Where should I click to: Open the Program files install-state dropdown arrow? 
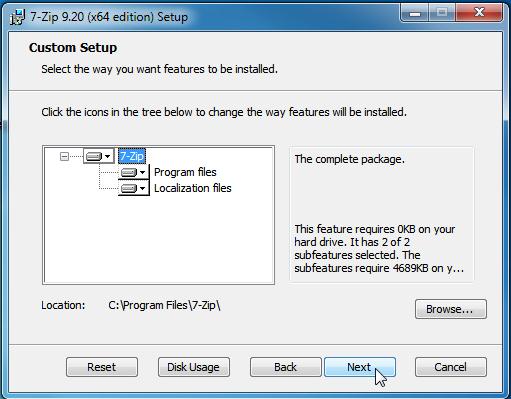coord(143,172)
